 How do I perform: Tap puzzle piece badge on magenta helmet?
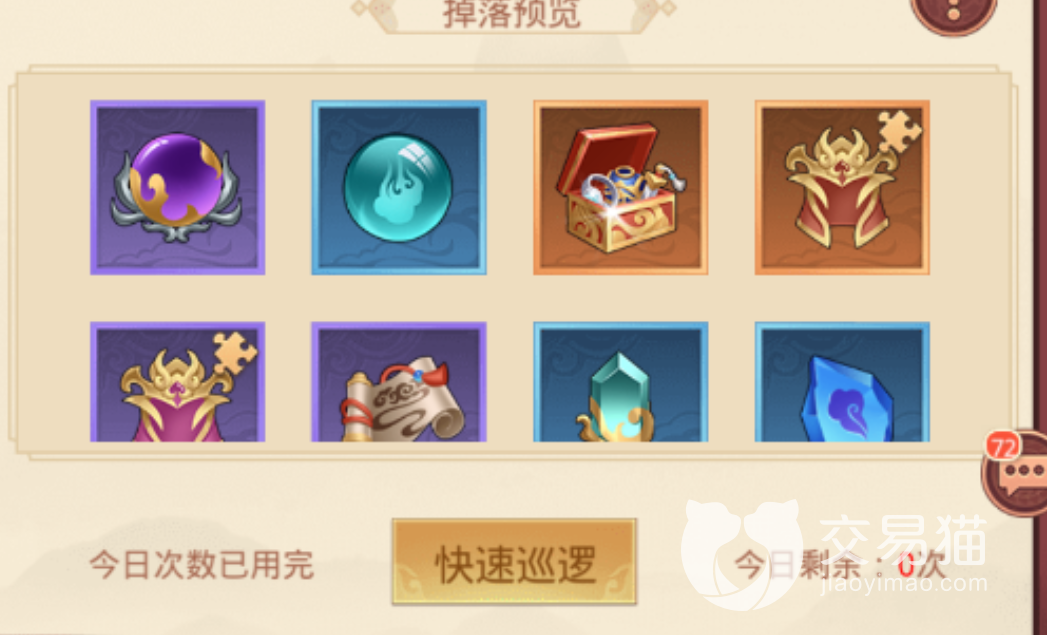[x=235, y=353]
